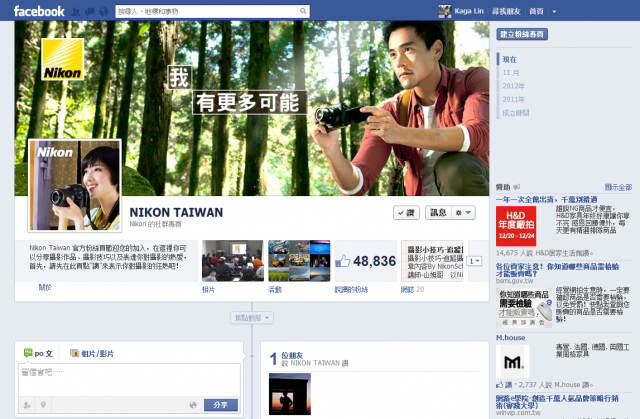Click the 訊息 message button
This screenshot has width=640, height=419.
coord(438,213)
